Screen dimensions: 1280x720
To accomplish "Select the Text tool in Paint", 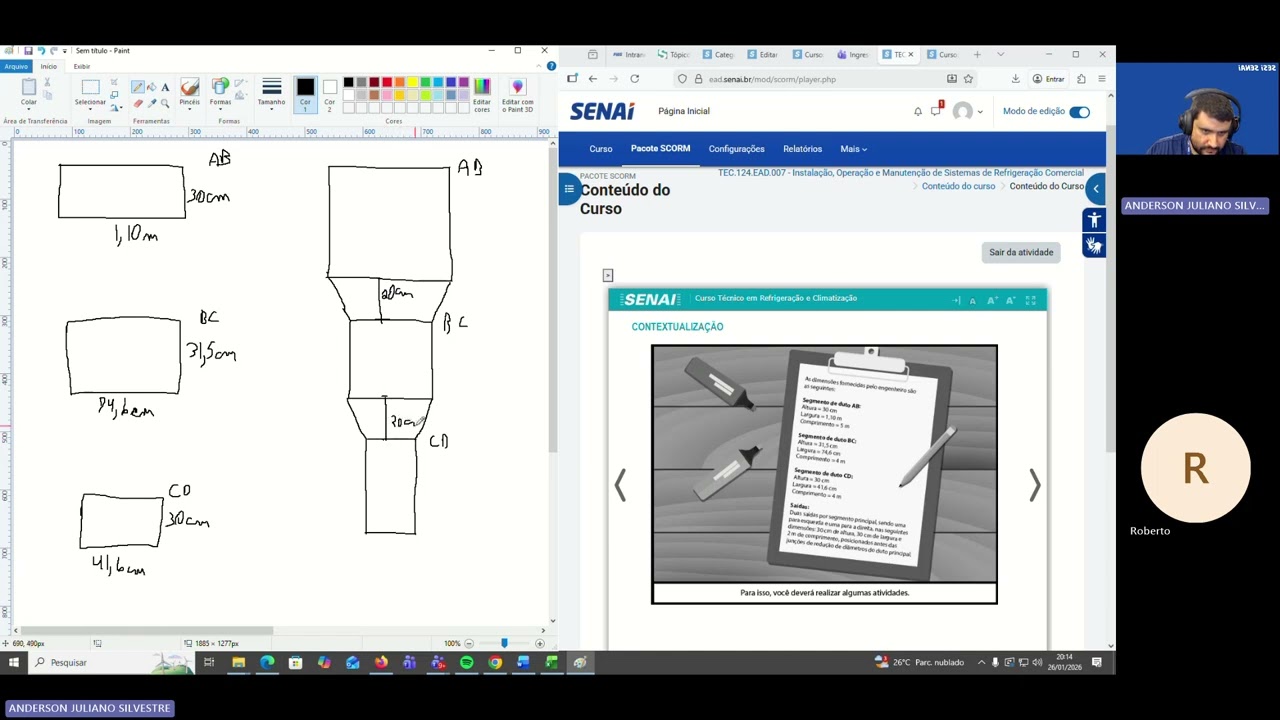I will 165,87.
